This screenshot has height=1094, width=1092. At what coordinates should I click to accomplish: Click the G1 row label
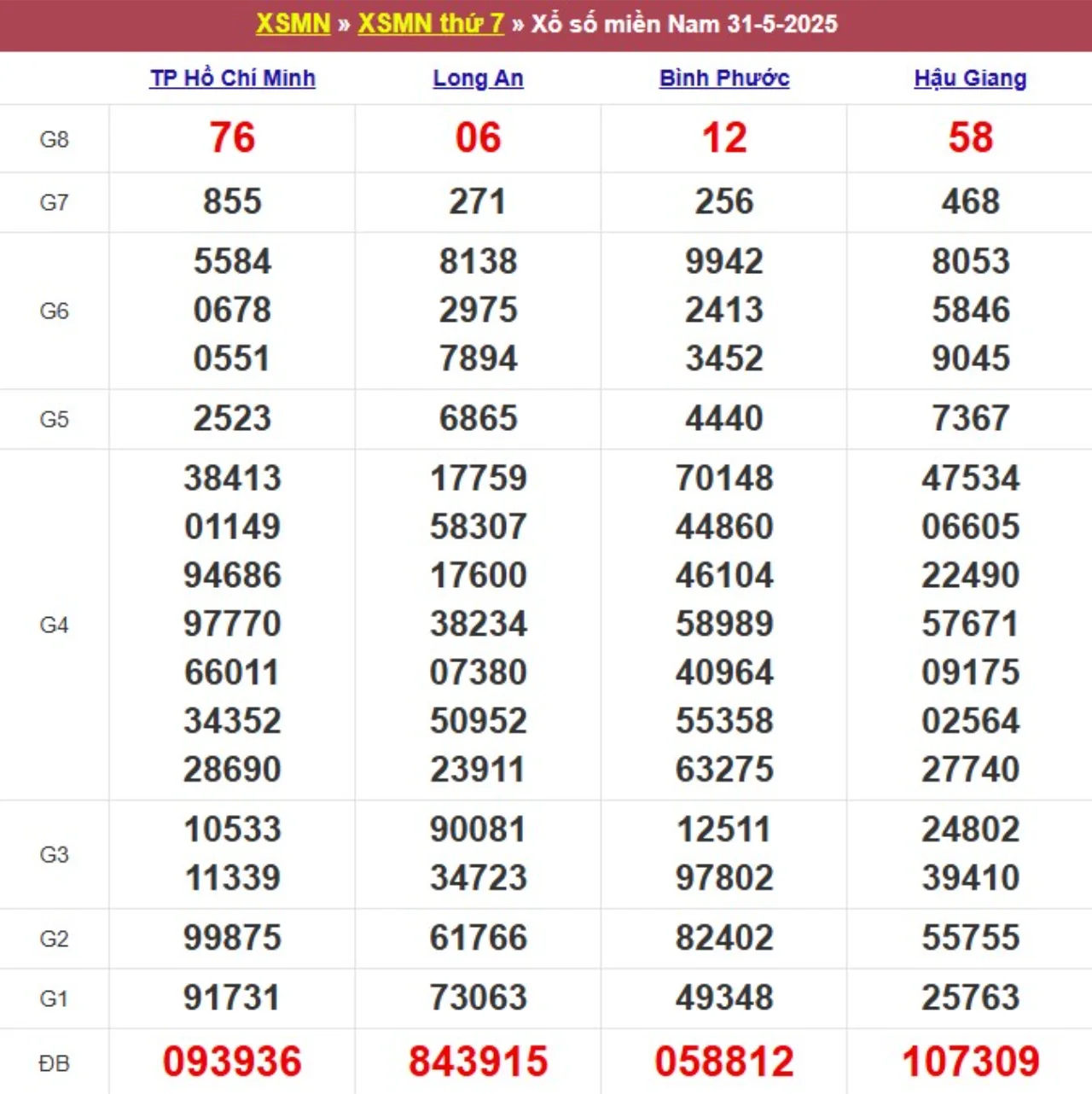(x=54, y=998)
